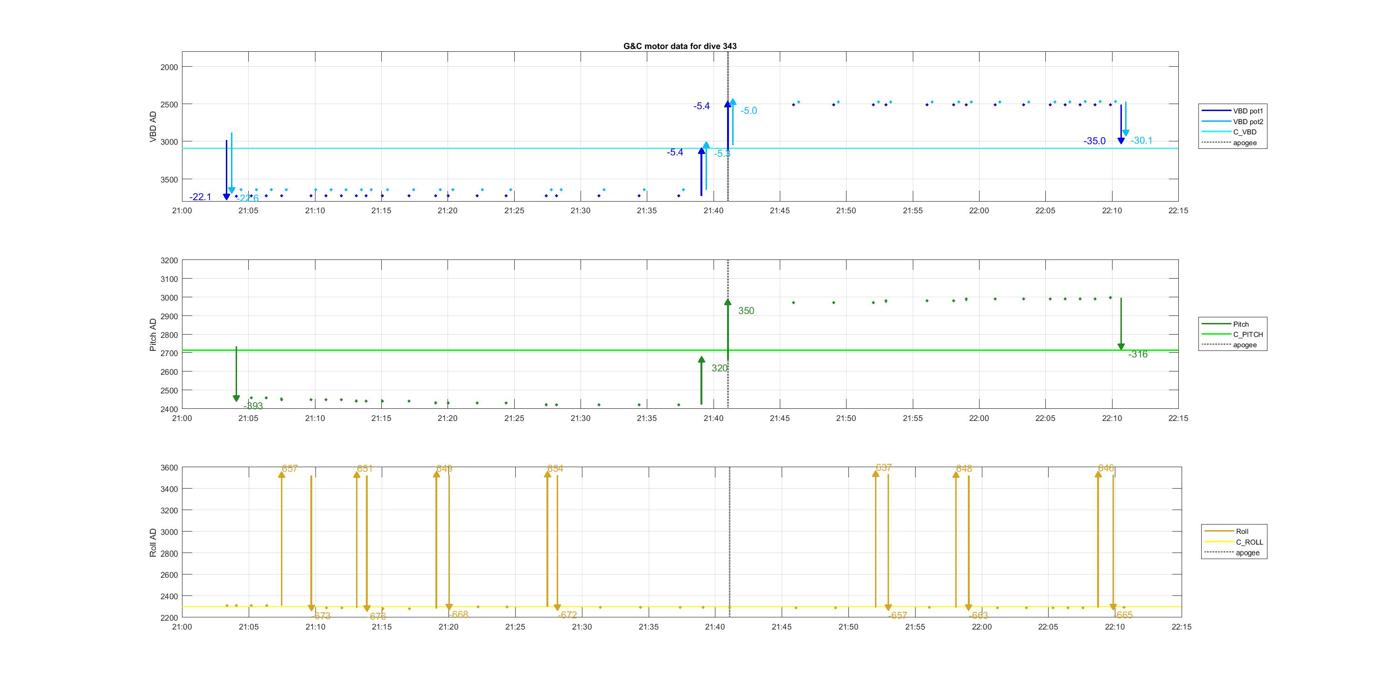Click the '654' roll move label
The width and height of the screenshot is (1400, 693).
point(555,468)
